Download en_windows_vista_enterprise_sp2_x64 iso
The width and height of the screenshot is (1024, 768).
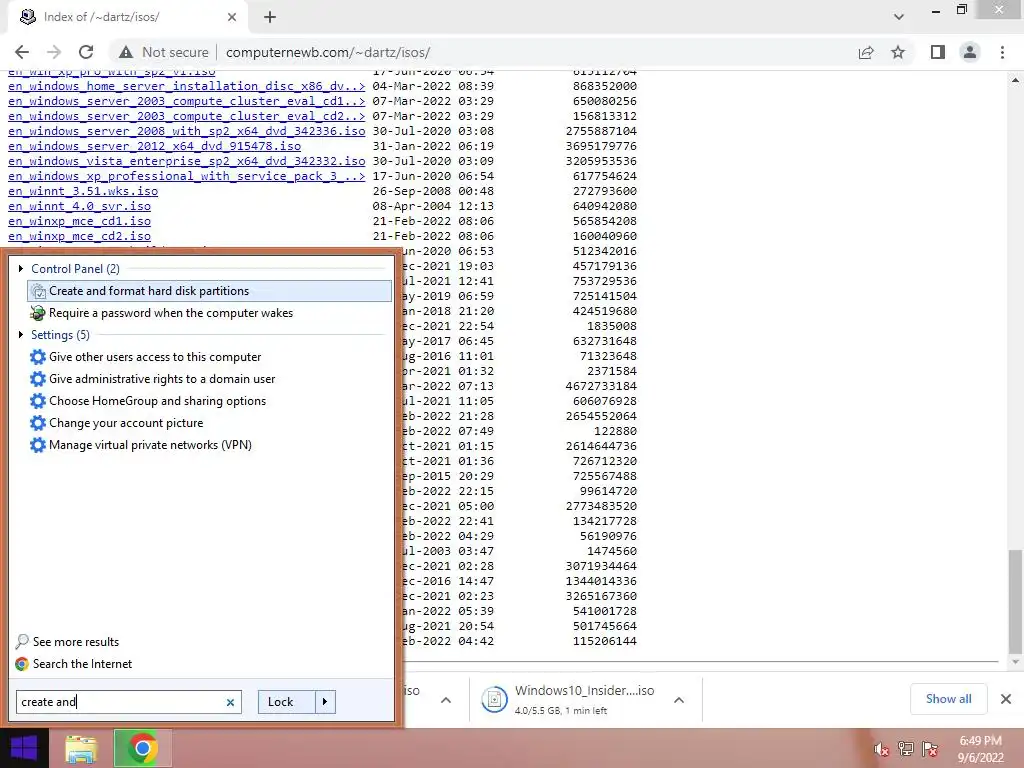[x=187, y=161]
